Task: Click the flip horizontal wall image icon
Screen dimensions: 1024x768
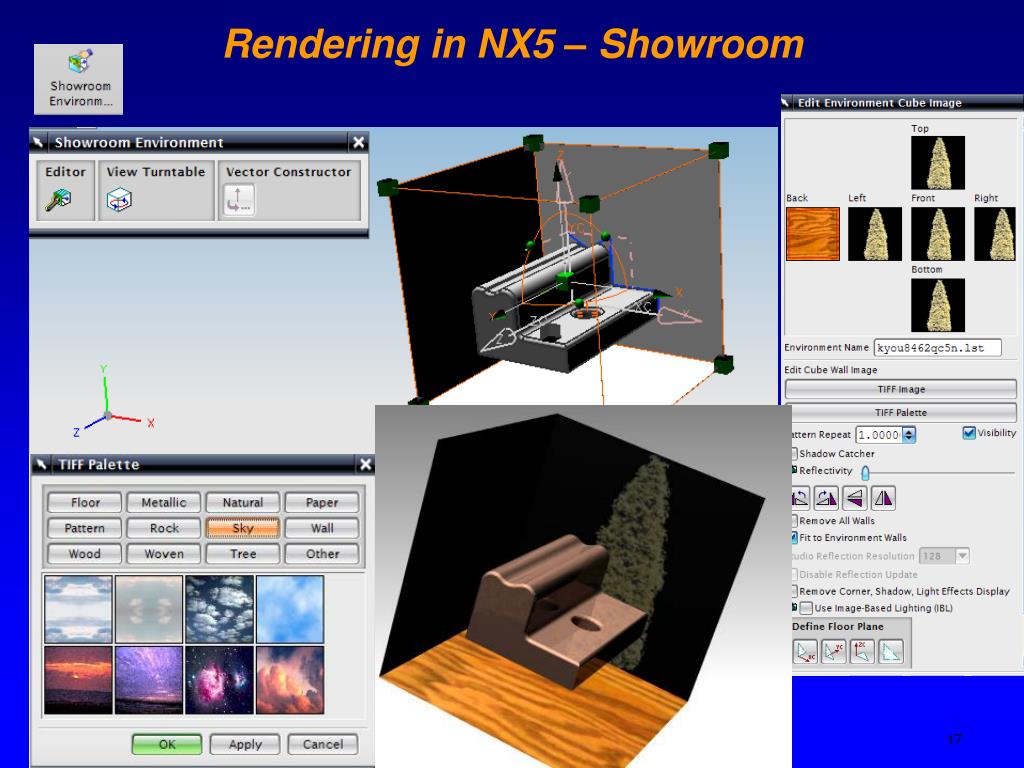Action: (855, 498)
